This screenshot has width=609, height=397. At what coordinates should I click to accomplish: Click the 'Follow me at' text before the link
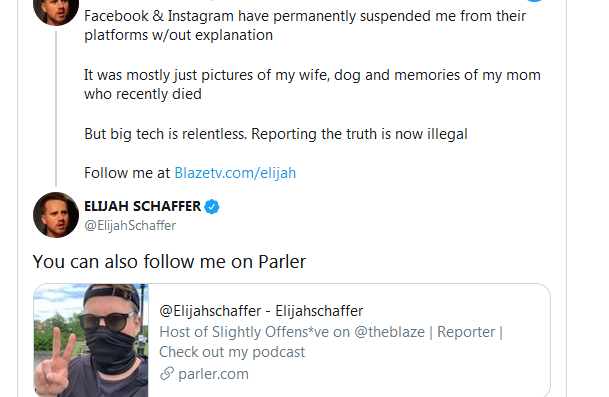[127, 173]
